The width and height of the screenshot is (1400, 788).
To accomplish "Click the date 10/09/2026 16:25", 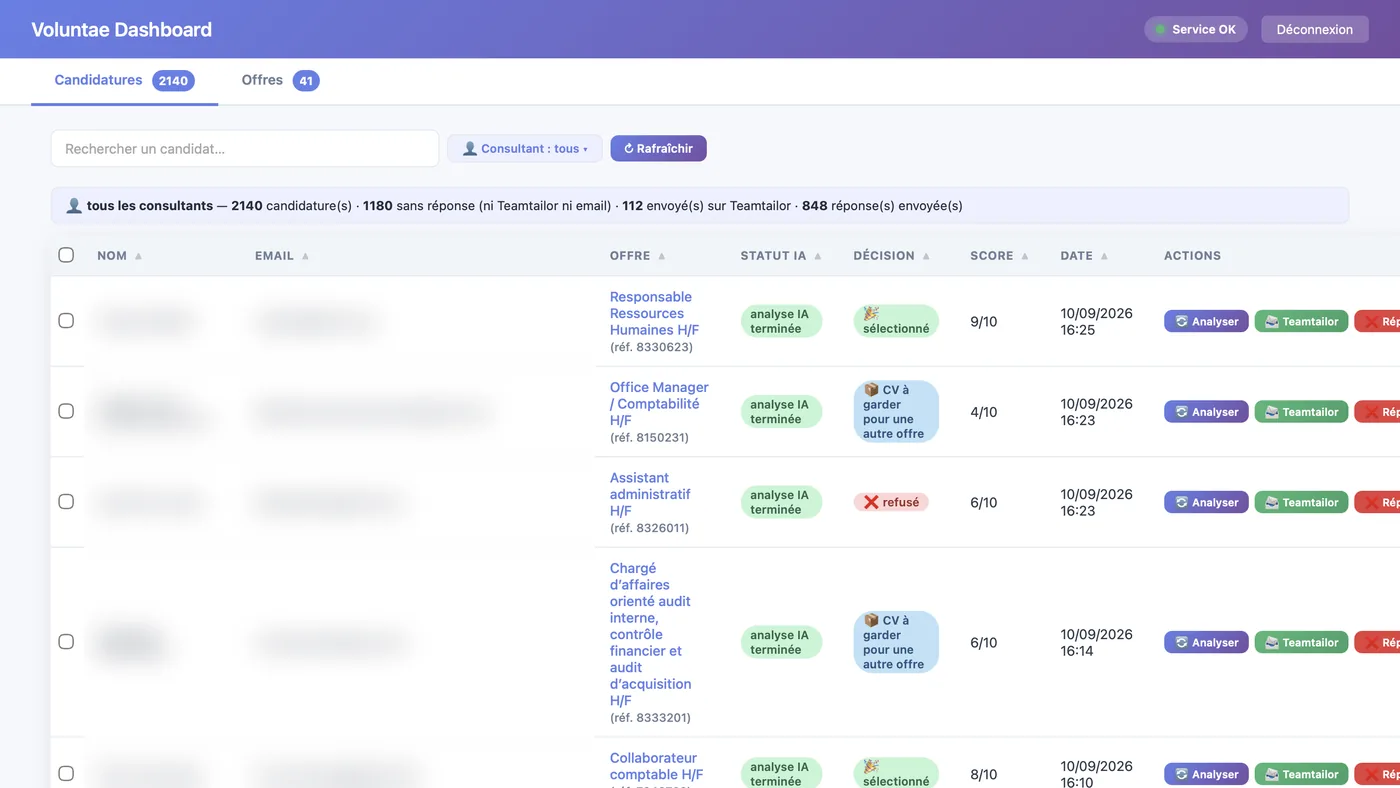I will tap(1096, 321).
